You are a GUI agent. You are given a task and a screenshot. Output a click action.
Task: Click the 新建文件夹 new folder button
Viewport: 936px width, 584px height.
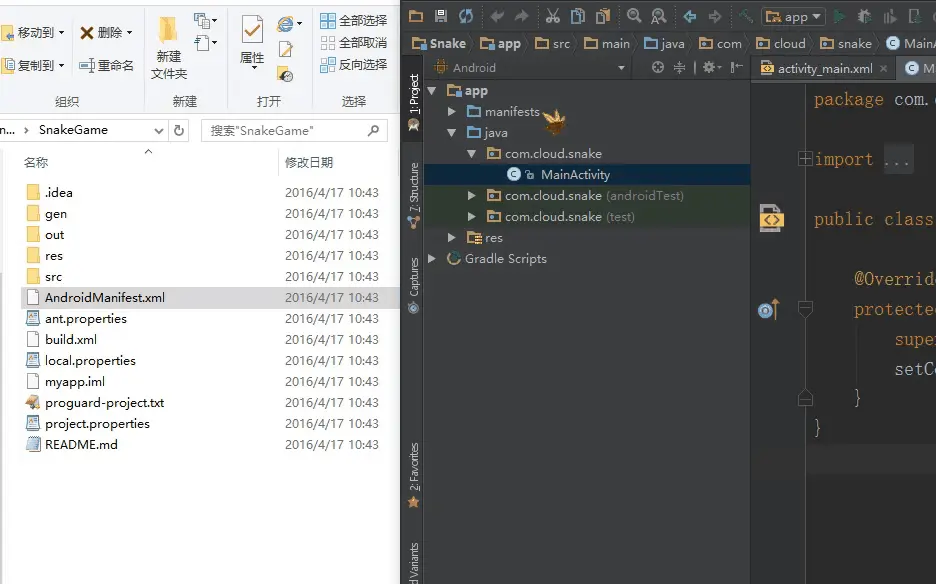[168, 49]
